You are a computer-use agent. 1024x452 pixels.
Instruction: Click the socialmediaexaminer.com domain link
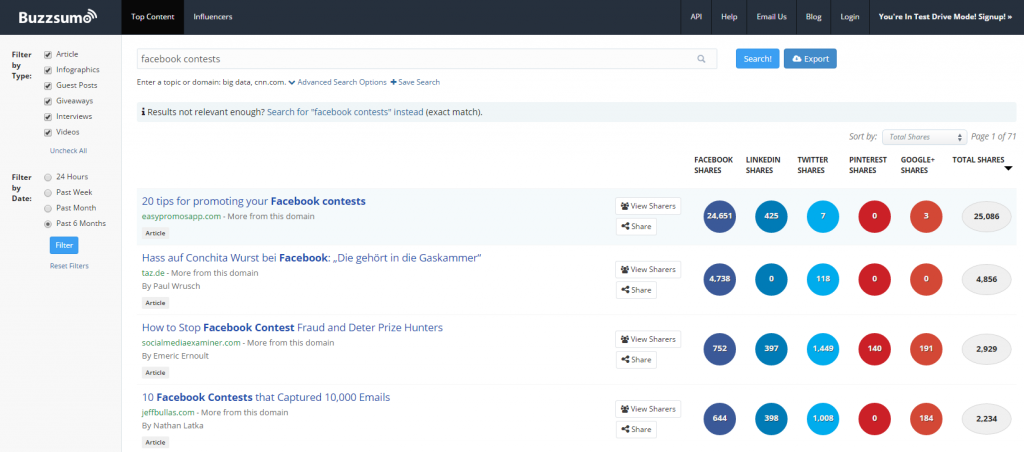(x=191, y=342)
